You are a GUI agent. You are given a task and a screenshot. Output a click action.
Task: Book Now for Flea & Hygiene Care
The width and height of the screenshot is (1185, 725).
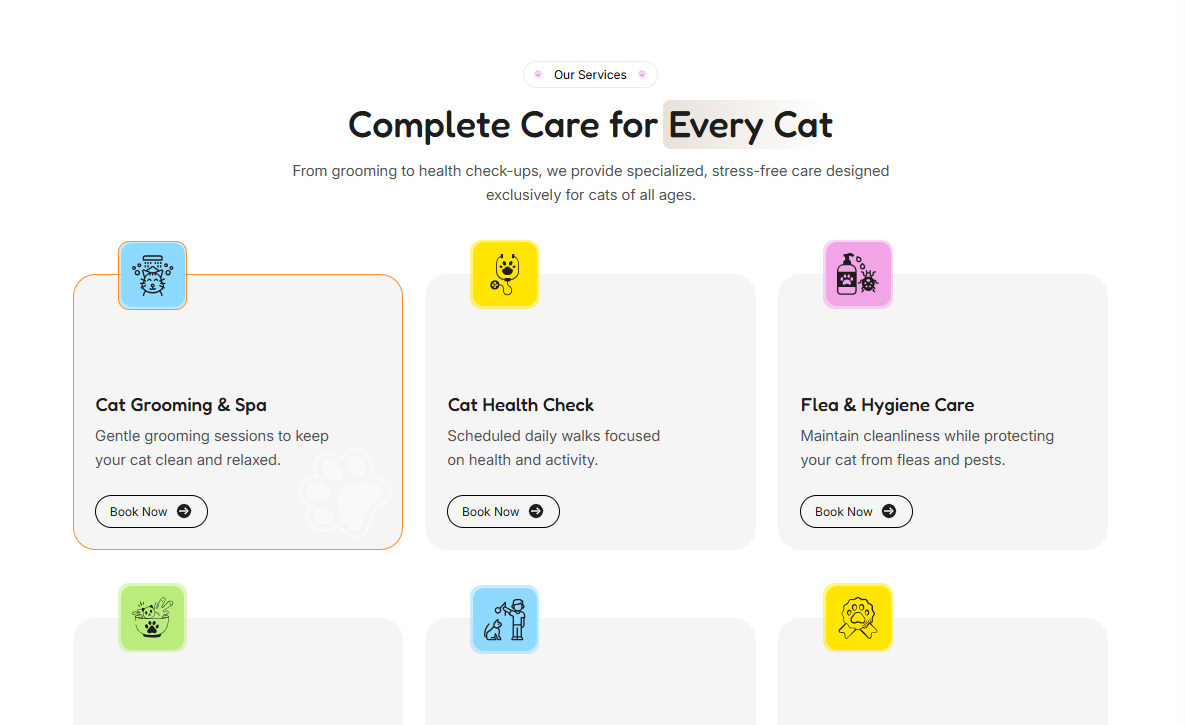click(x=856, y=511)
